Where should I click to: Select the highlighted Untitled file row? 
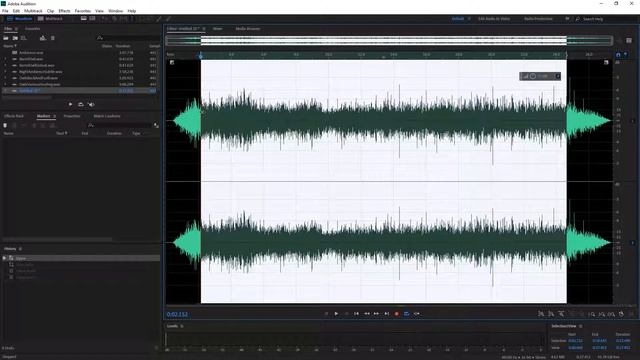(x=80, y=91)
